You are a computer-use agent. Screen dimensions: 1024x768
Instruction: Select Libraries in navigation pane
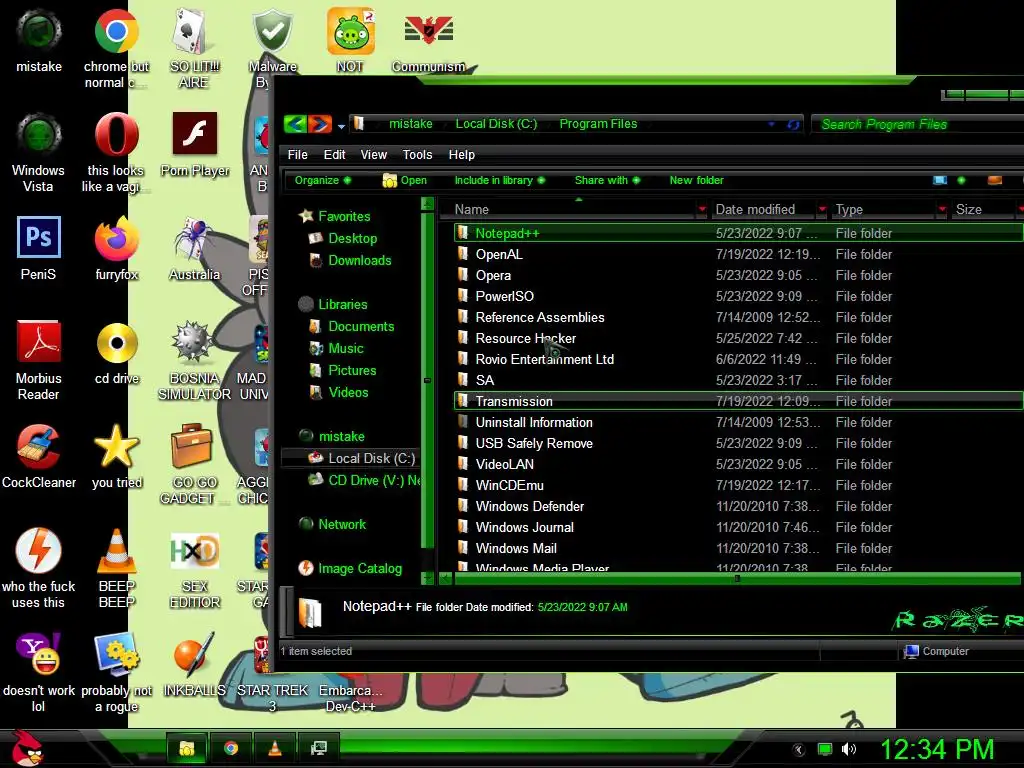coord(342,304)
